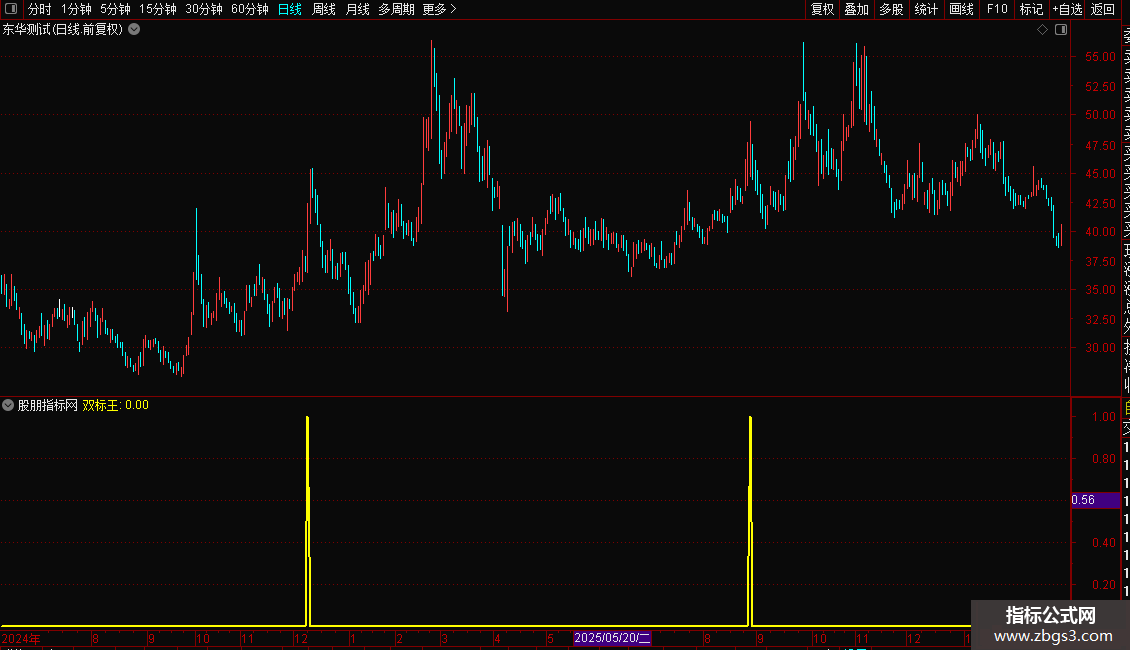This screenshot has height=650, width=1130.
Task: Click the 叠加 overlay button
Action: pos(857,9)
